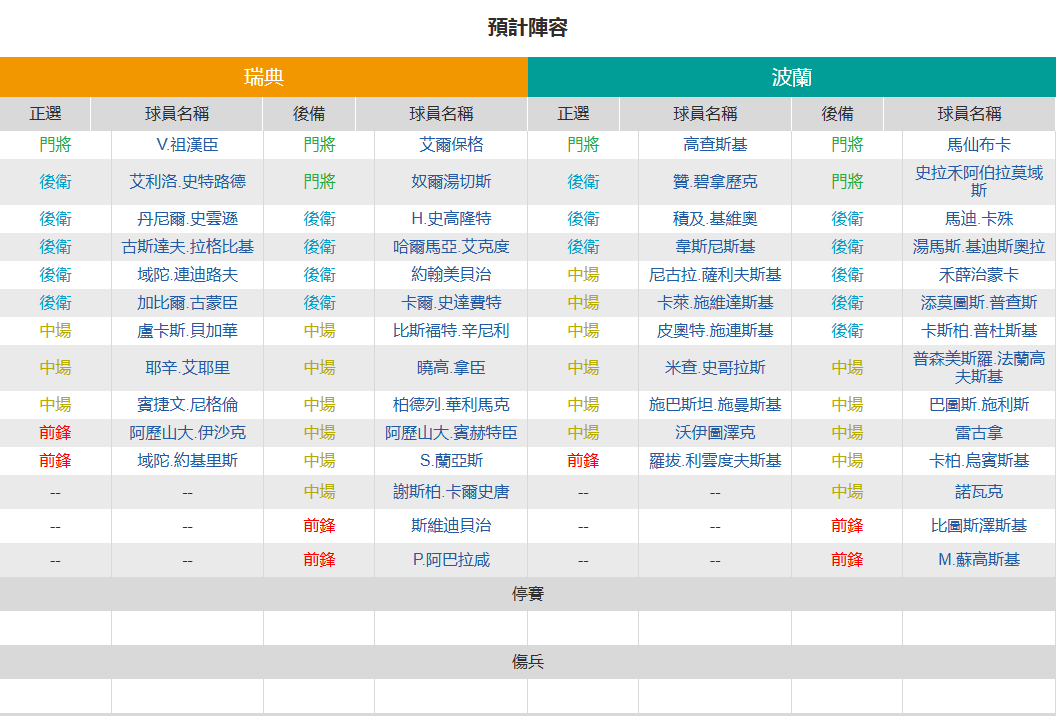Open substitute player 馬仙布卡

[979, 145]
